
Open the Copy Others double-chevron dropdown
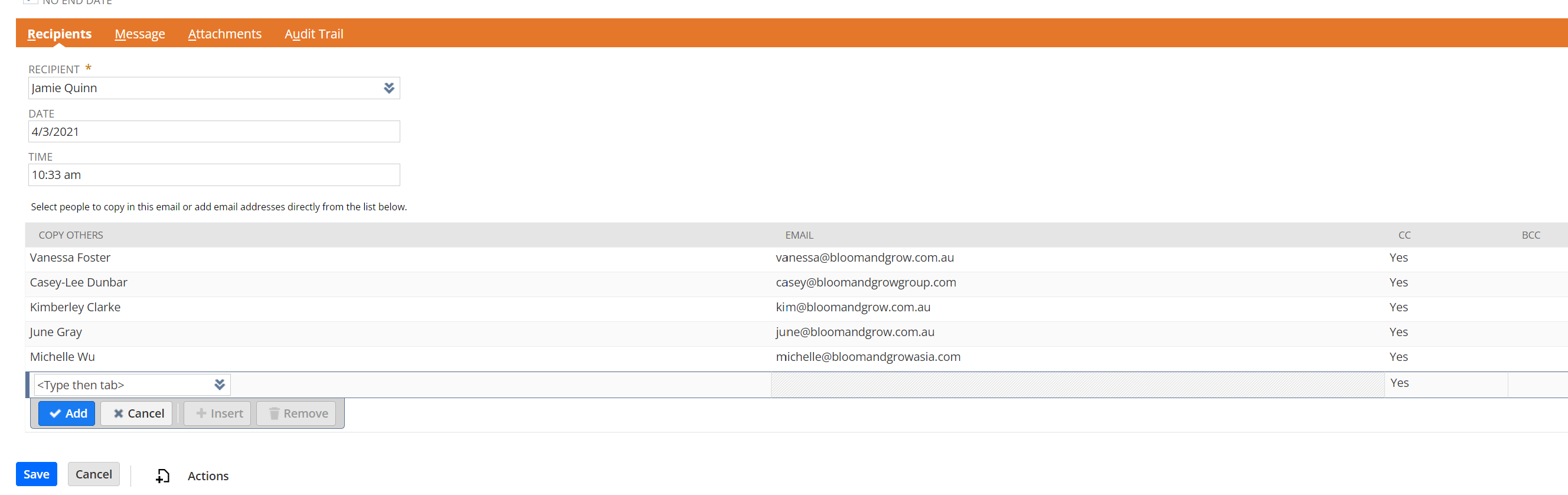click(220, 385)
